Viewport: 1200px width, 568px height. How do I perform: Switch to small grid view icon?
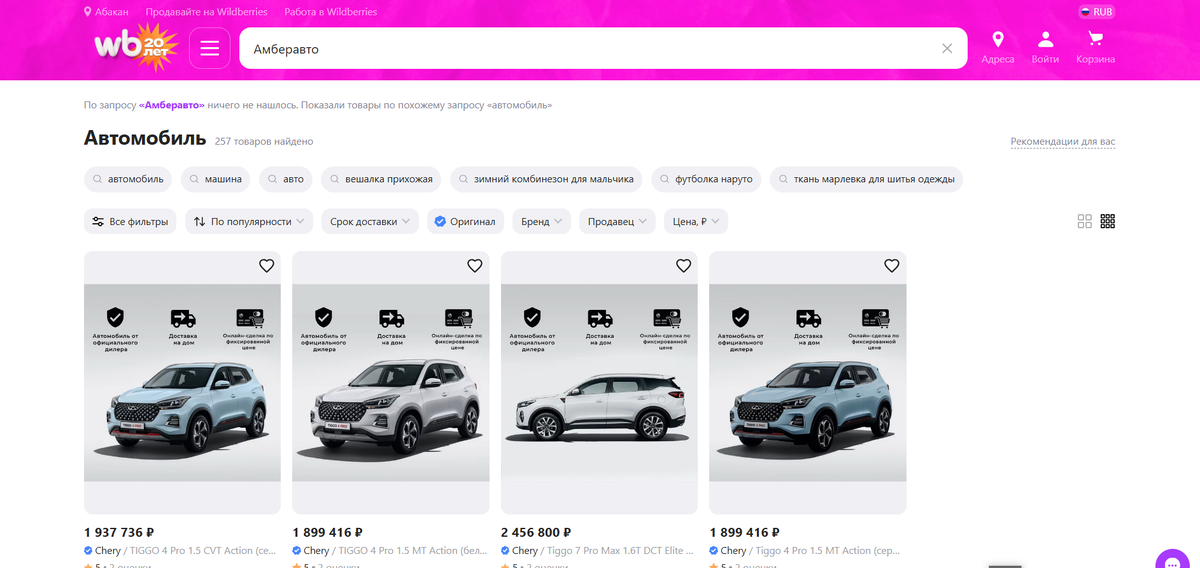pyautogui.click(x=1107, y=221)
